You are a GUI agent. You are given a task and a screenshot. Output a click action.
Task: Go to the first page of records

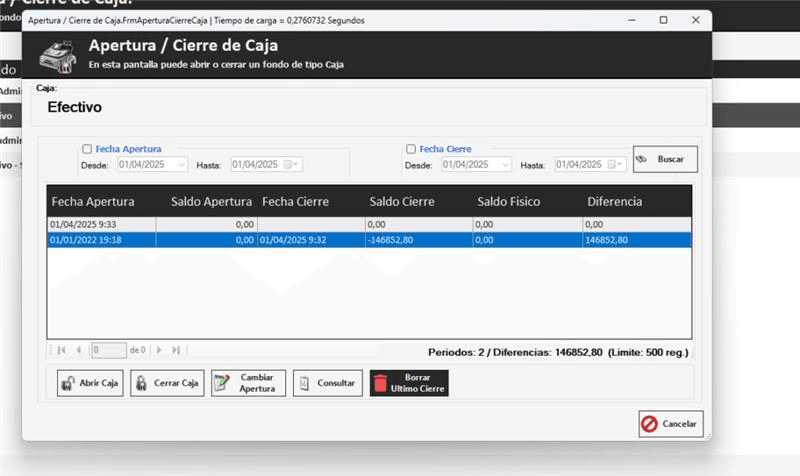61,350
